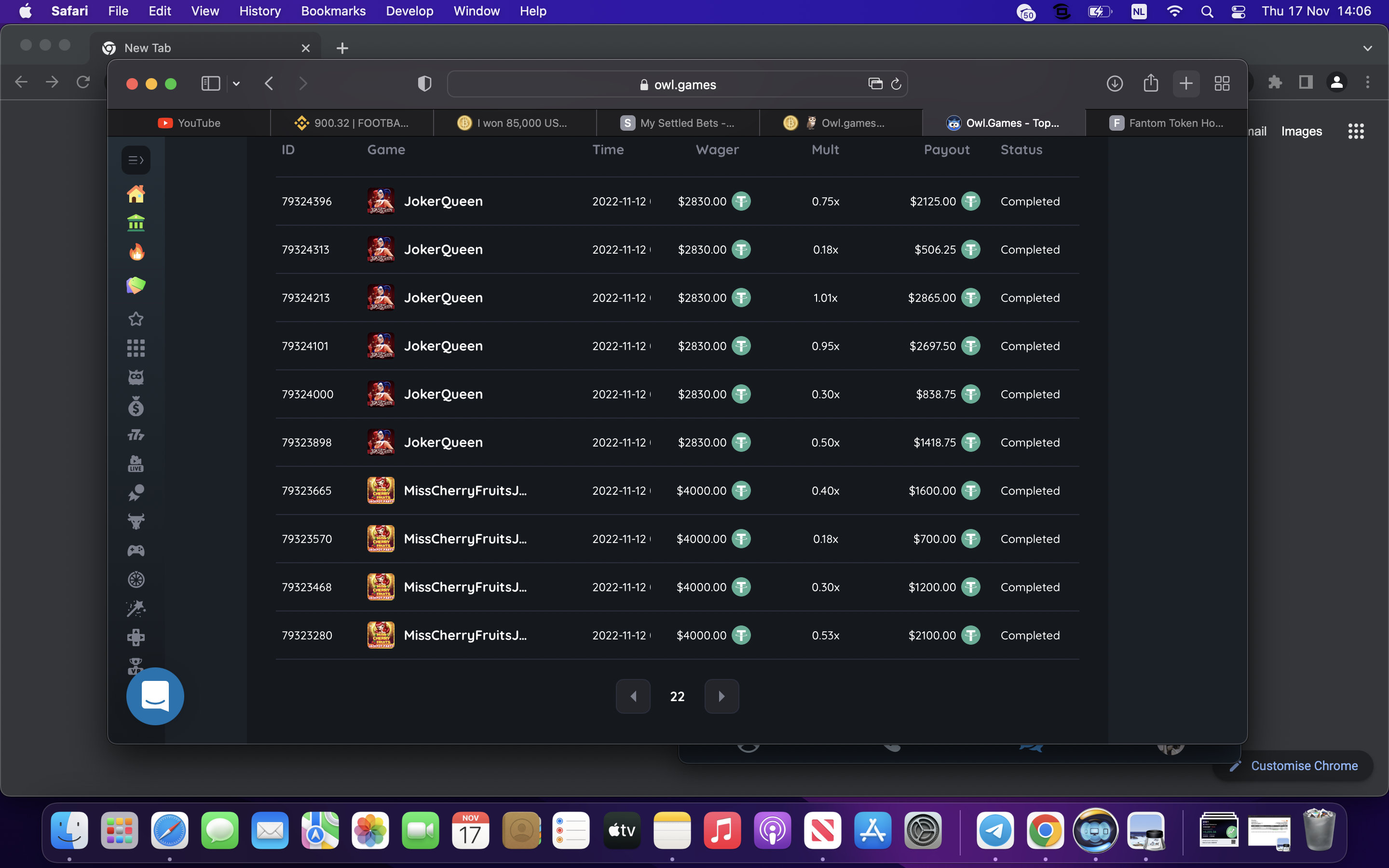The height and width of the screenshot is (868, 1389).
Task: Open the star favorites icon in sidebar
Action: [x=136, y=319]
